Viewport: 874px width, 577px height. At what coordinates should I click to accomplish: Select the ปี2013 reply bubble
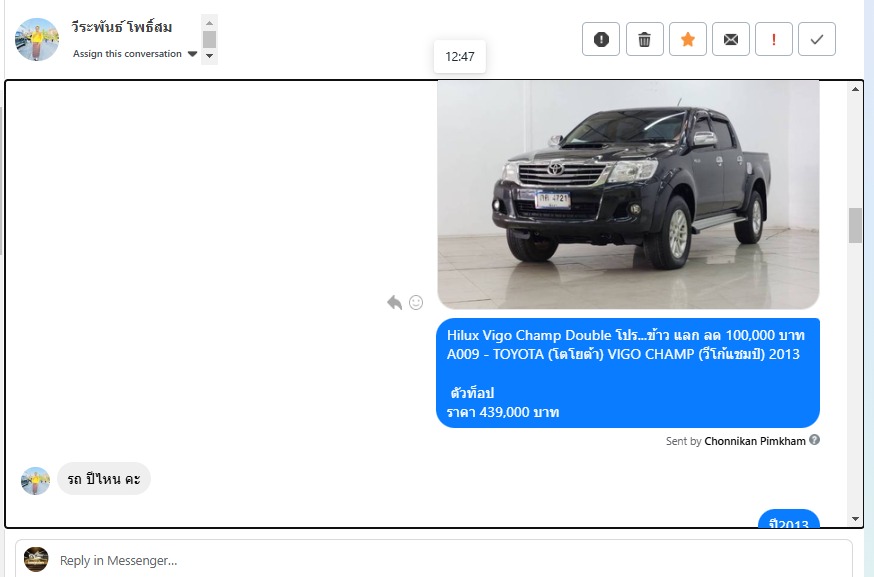tap(788, 520)
